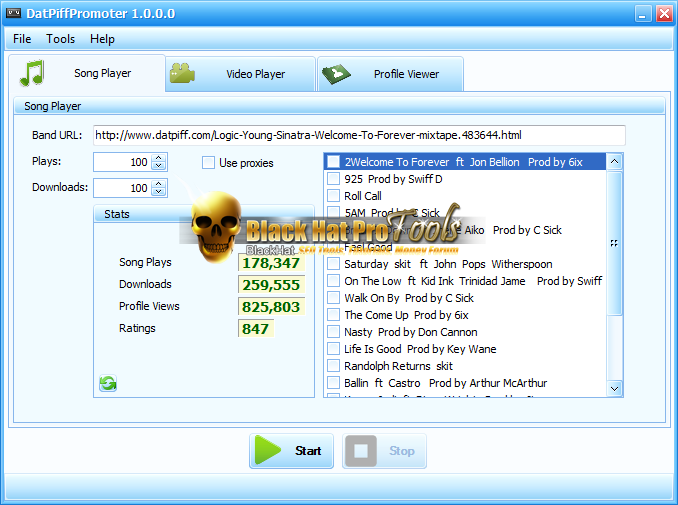The height and width of the screenshot is (505, 678).
Task: Click the Profile Viewer green book icon
Action: tap(336, 74)
